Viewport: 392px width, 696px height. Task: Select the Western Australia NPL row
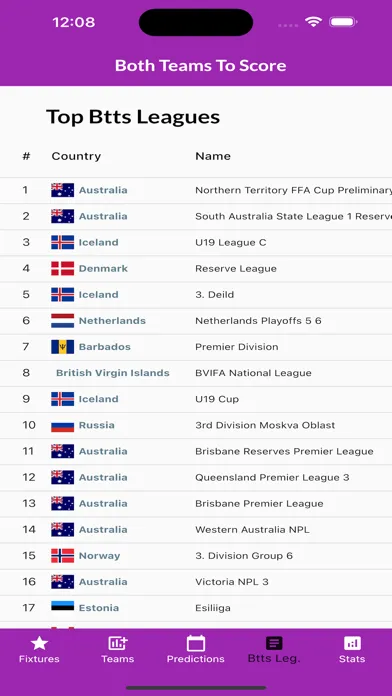[x=196, y=530]
